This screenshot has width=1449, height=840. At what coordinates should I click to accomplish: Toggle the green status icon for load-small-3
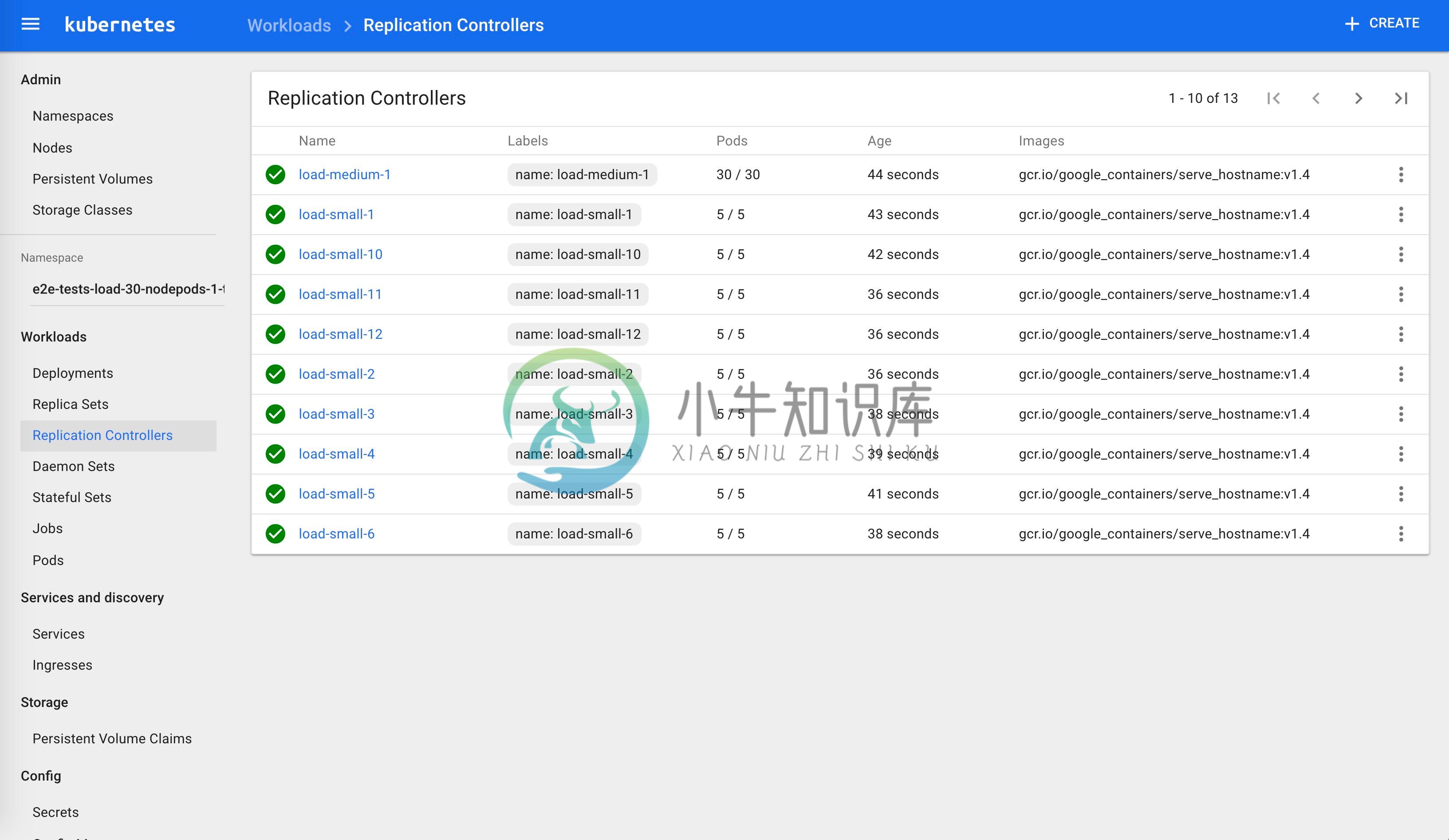[276, 414]
